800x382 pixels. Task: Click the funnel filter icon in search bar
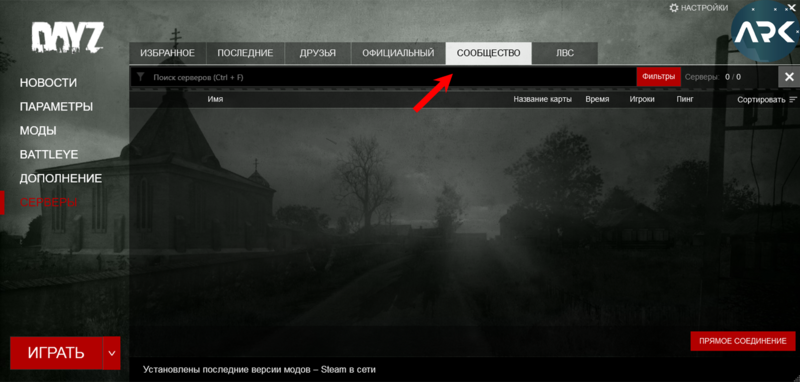[x=141, y=77]
